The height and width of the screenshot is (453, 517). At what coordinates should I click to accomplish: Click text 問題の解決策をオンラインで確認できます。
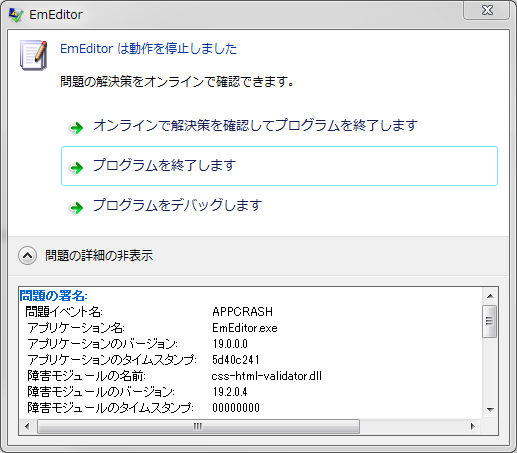coord(177,81)
